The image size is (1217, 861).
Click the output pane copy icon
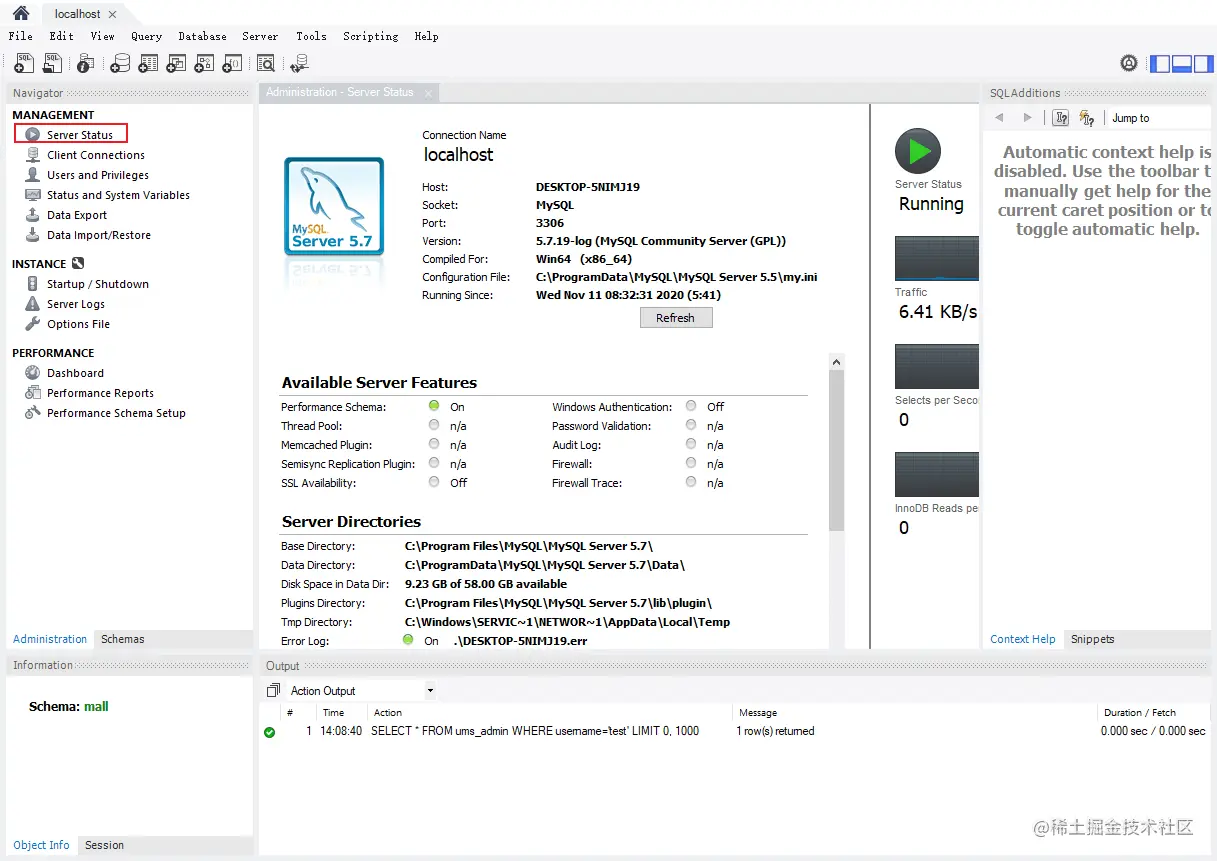coord(274,691)
